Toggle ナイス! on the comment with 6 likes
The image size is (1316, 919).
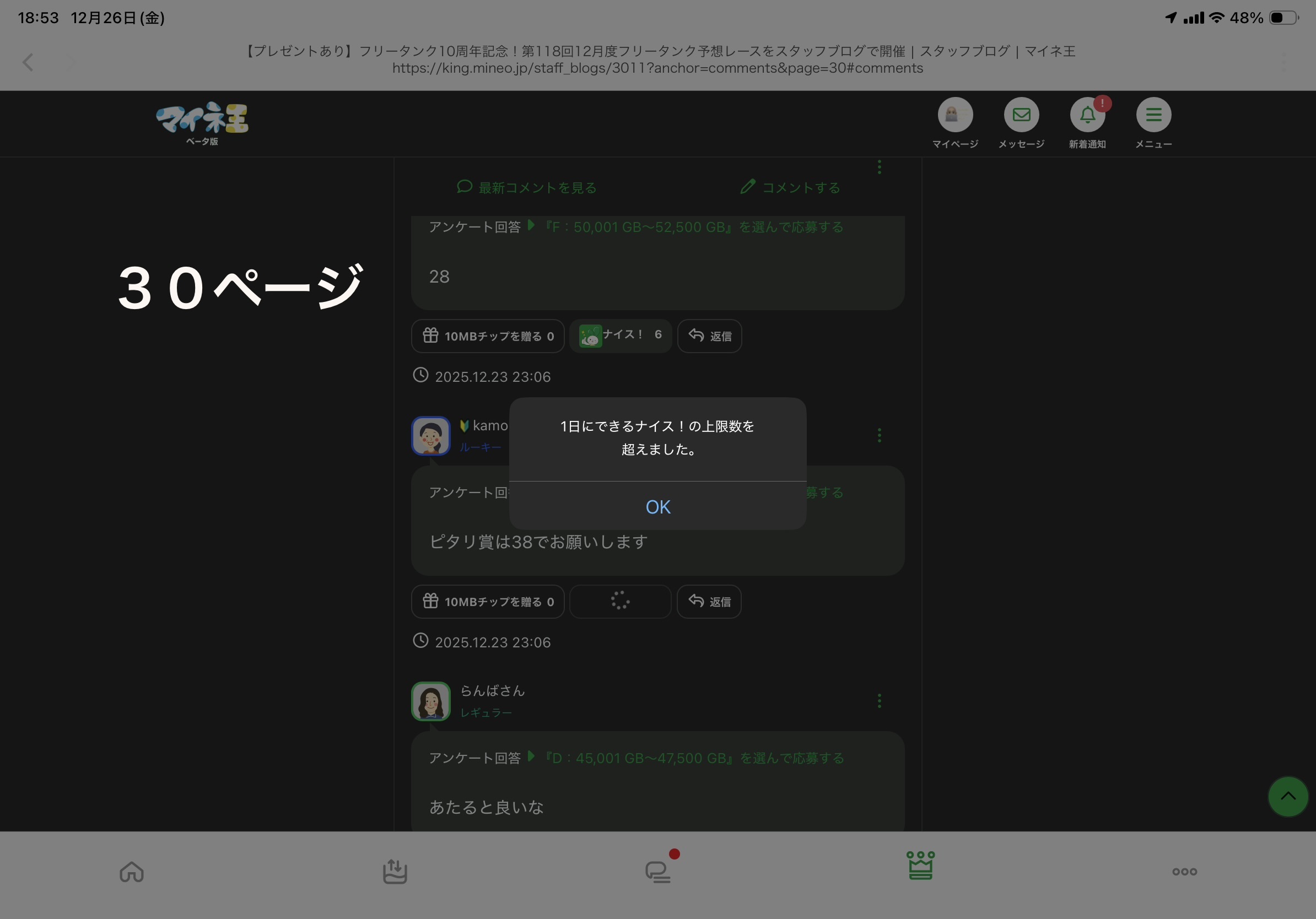coord(620,336)
